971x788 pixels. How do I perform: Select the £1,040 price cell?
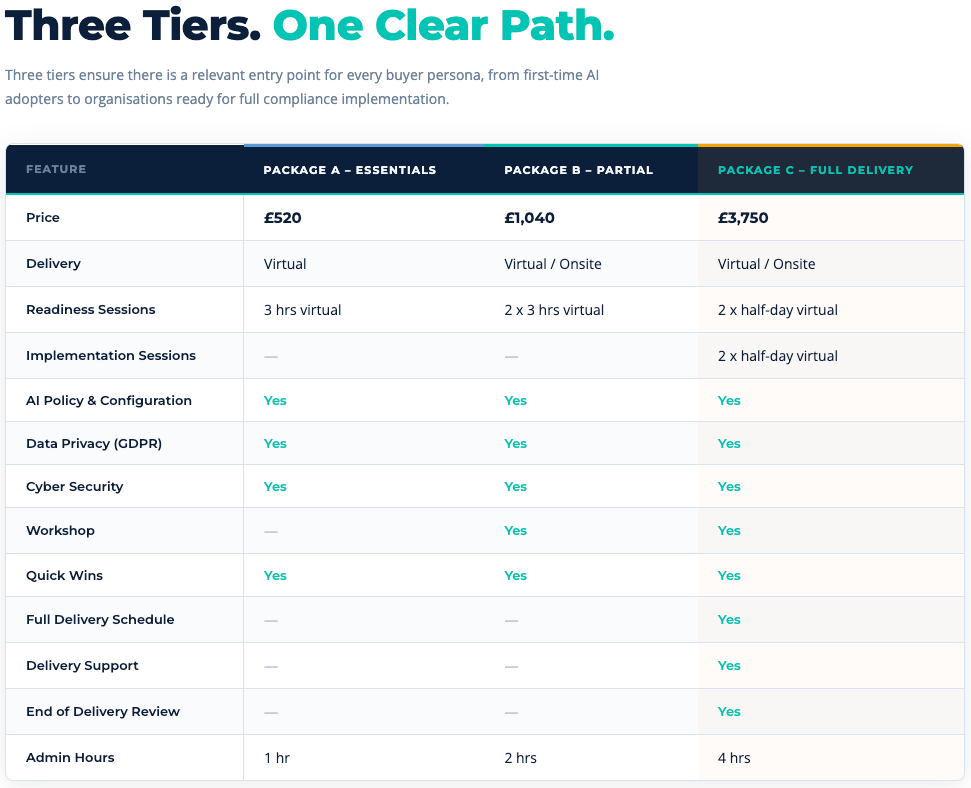[529, 218]
